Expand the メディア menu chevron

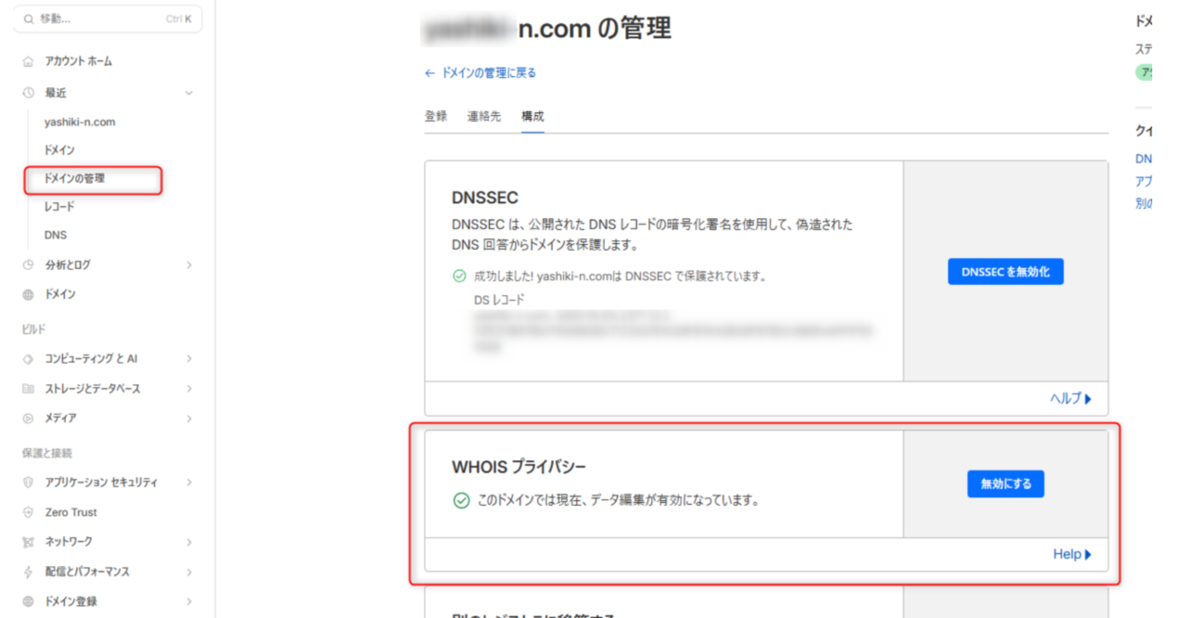coord(189,418)
